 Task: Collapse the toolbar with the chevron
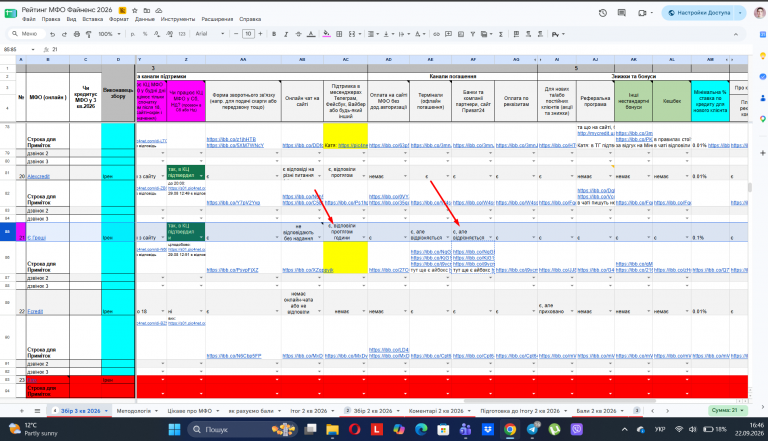click(735, 34)
